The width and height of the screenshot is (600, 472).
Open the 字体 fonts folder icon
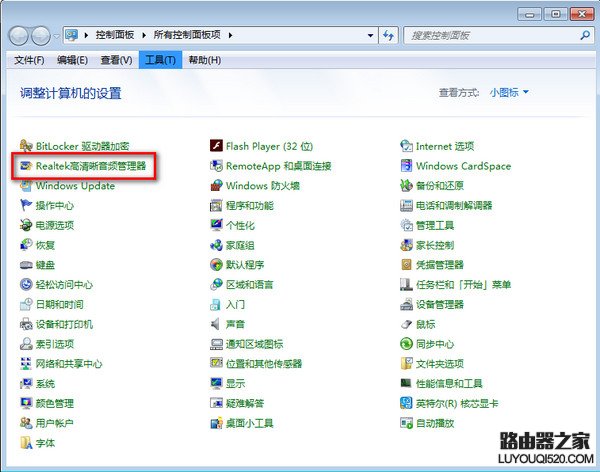click(x=26, y=443)
